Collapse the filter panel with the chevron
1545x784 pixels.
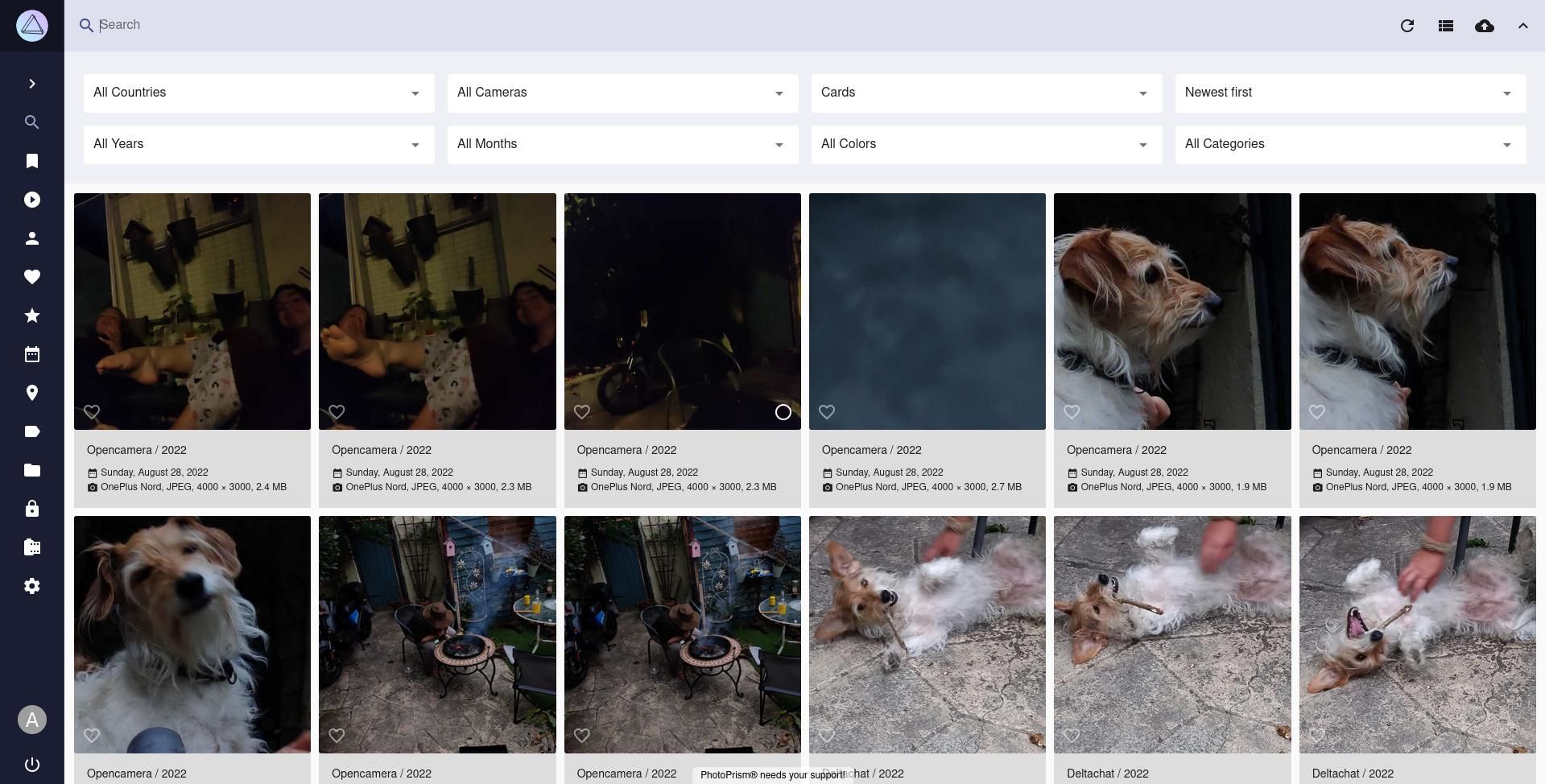point(1522,26)
